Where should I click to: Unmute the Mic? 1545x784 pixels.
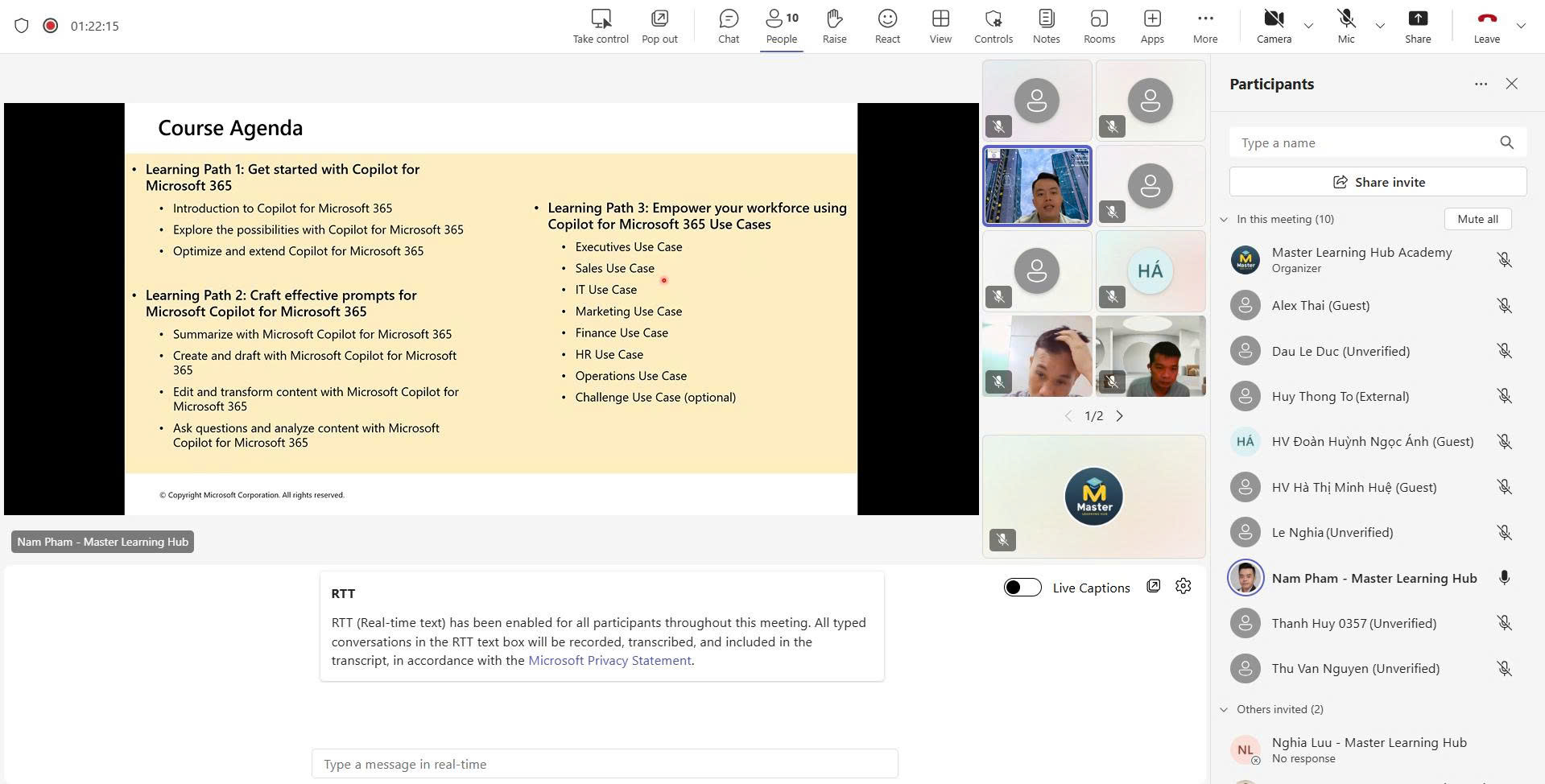(x=1346, y=26)
